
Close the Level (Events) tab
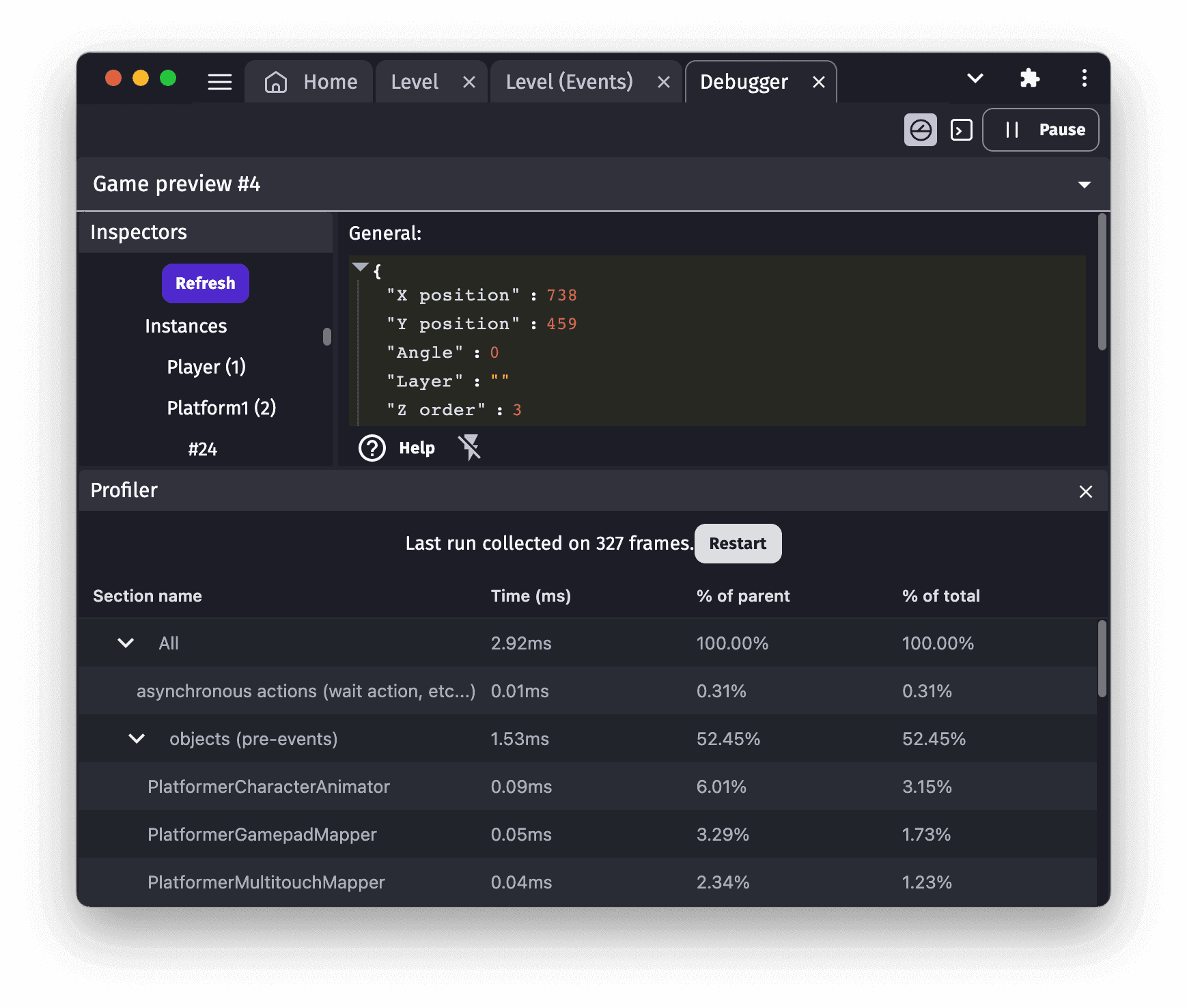point(663,83)
